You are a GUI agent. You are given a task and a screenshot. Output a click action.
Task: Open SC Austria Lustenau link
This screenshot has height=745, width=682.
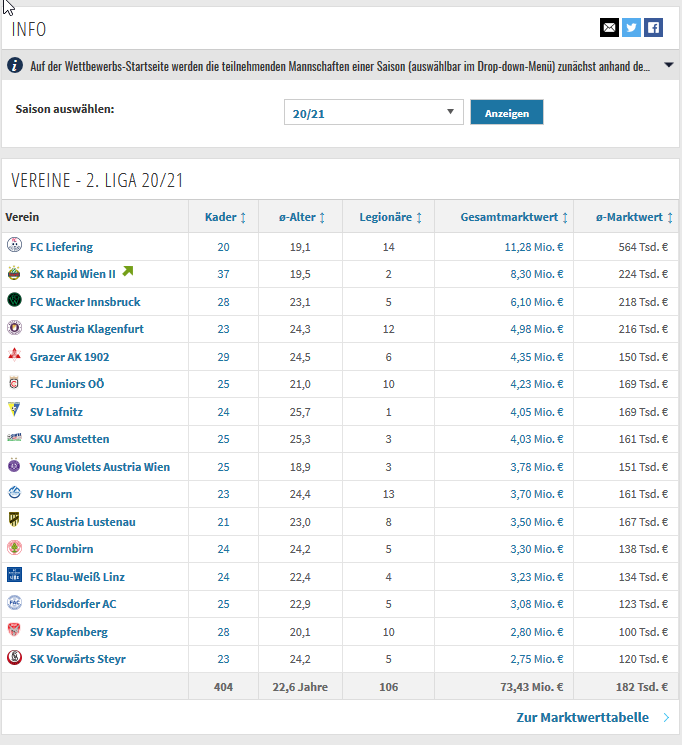click(x=83, y=522)
